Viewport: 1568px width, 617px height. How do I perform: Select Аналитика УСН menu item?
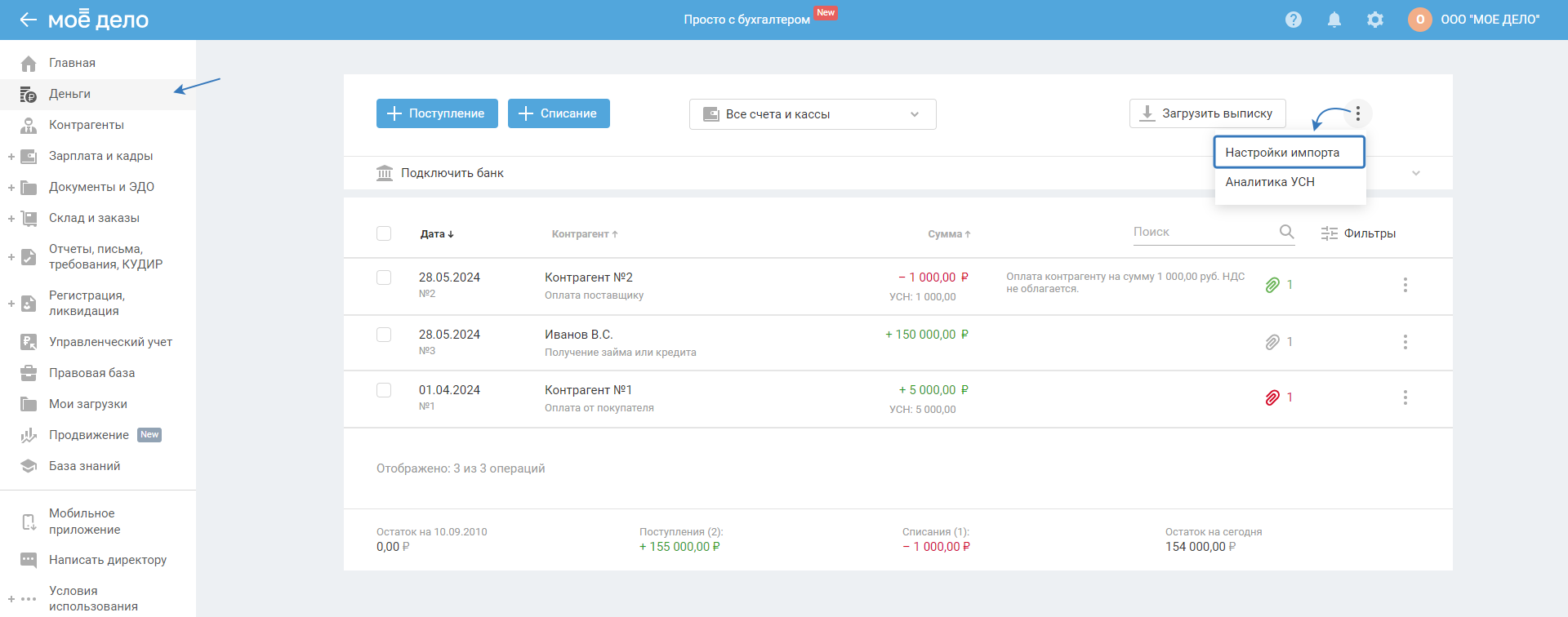[1270, 182]
